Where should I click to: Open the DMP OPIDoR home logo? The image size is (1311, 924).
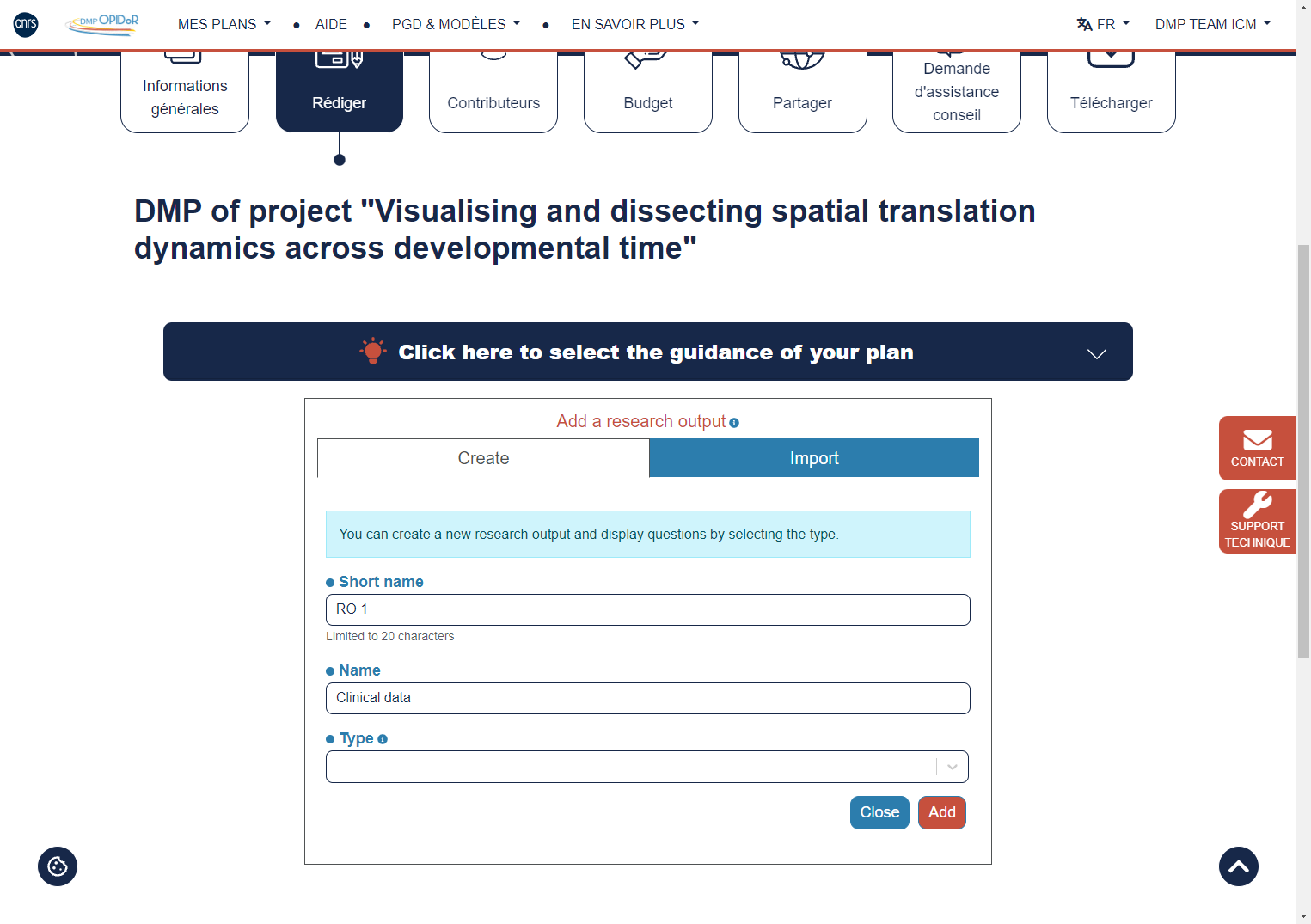pyautogui.click(x=102, y=24)
